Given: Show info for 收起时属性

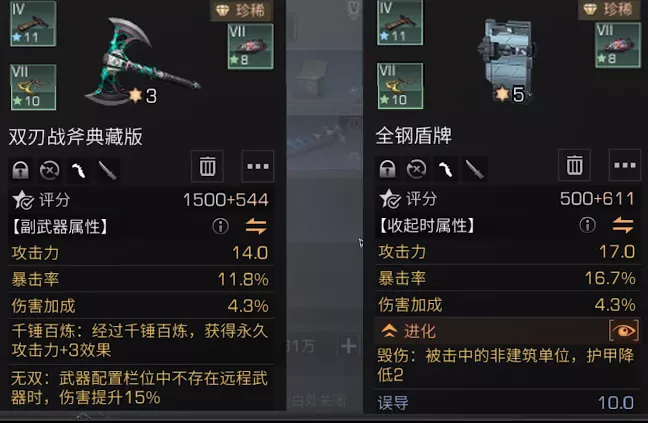Looking at the screenshot, I should tap(587, 225).
